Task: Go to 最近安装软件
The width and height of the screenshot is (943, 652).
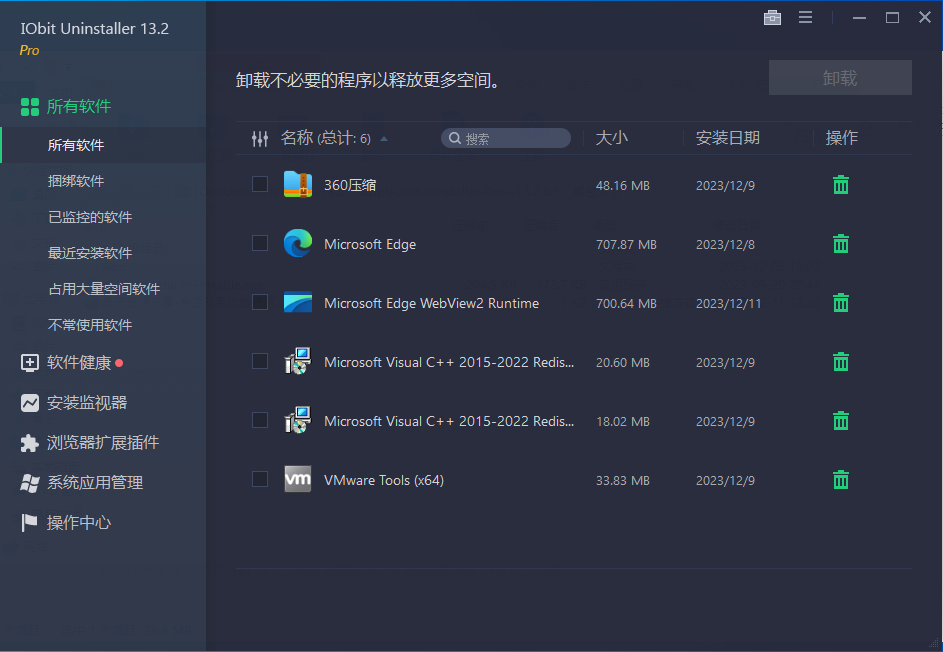Action: [x=90, y=253]
